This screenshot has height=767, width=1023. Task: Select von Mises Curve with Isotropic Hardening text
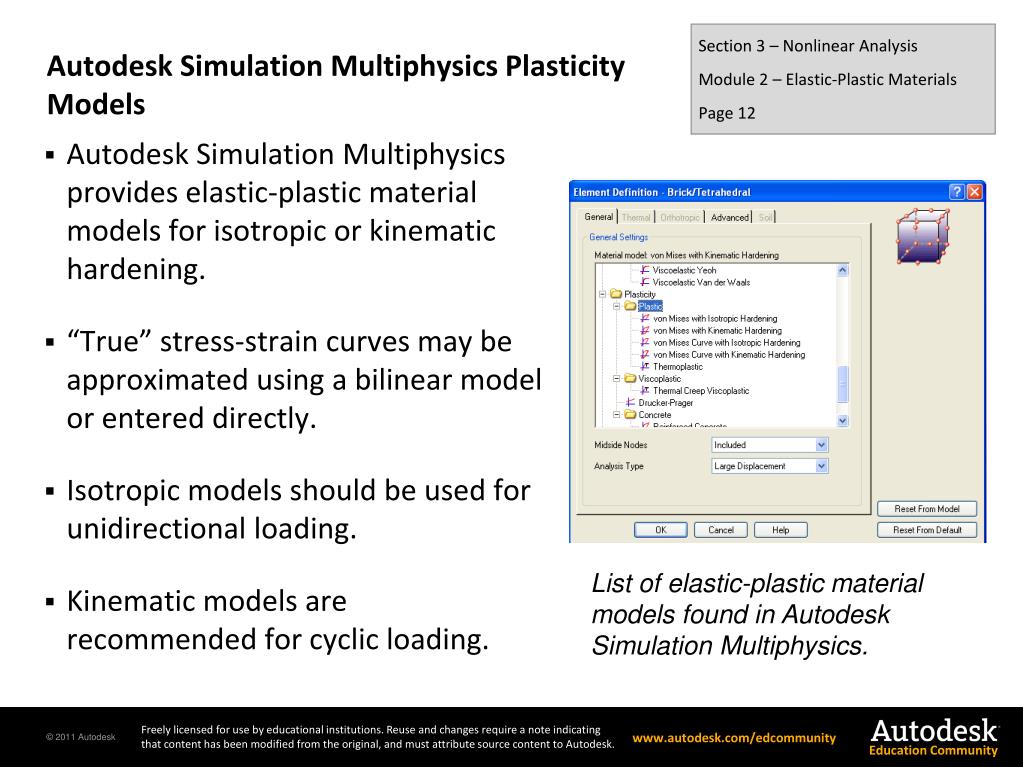coord(726,342)
